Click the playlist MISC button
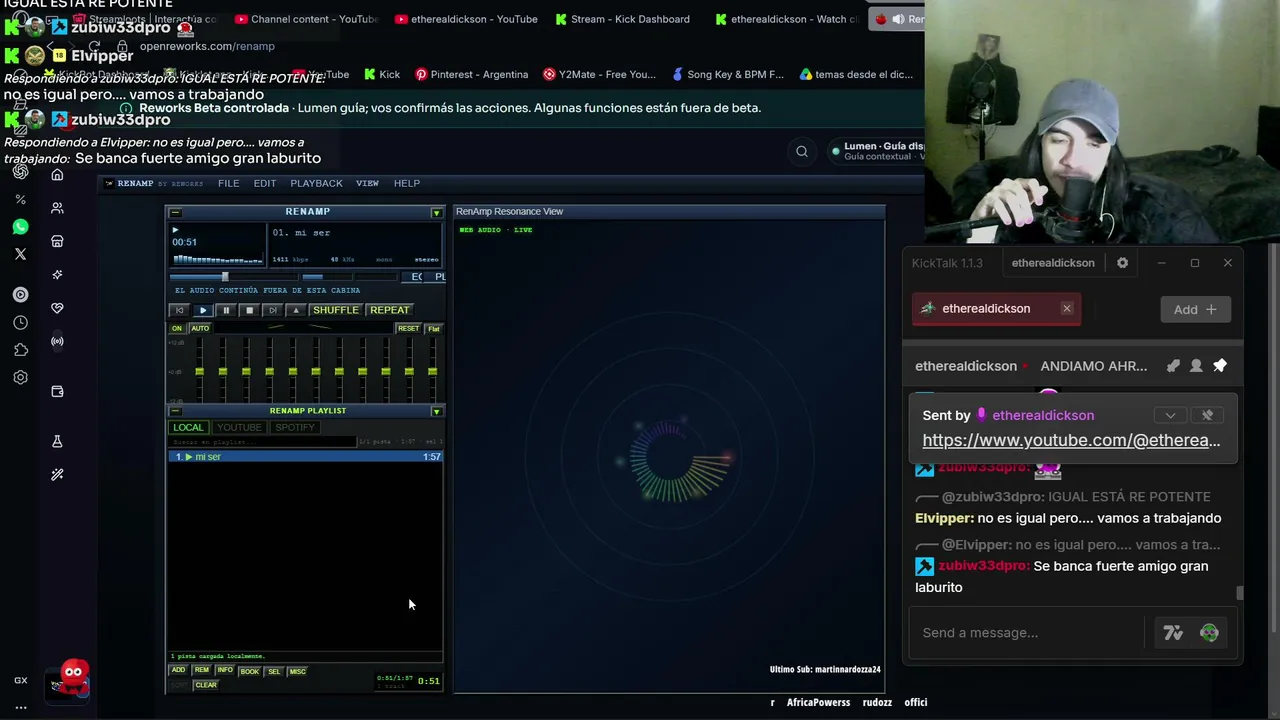The height and width of the screenshot is (720, 1280). tap(297, 671)
